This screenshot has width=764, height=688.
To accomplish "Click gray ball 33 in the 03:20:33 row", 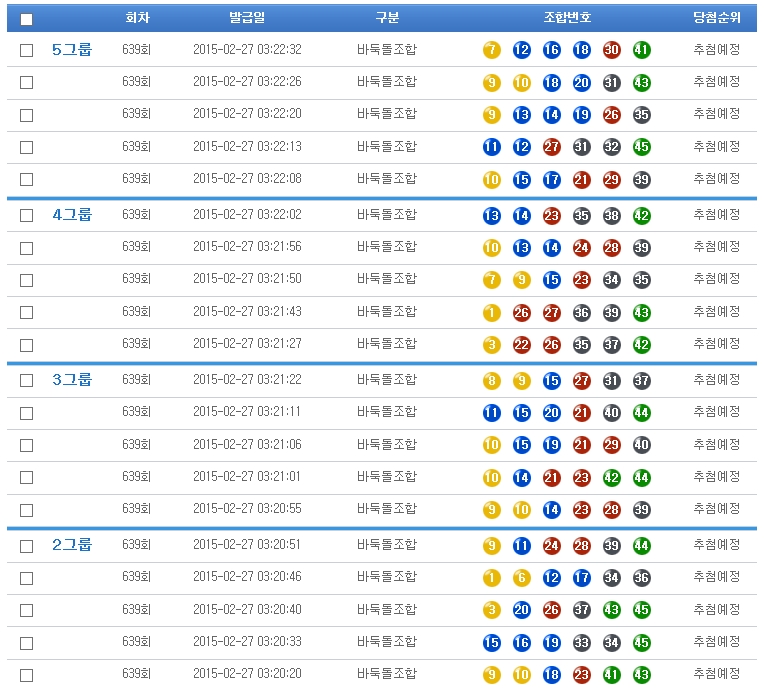I will pyautogui.click(x=581, y=642).
